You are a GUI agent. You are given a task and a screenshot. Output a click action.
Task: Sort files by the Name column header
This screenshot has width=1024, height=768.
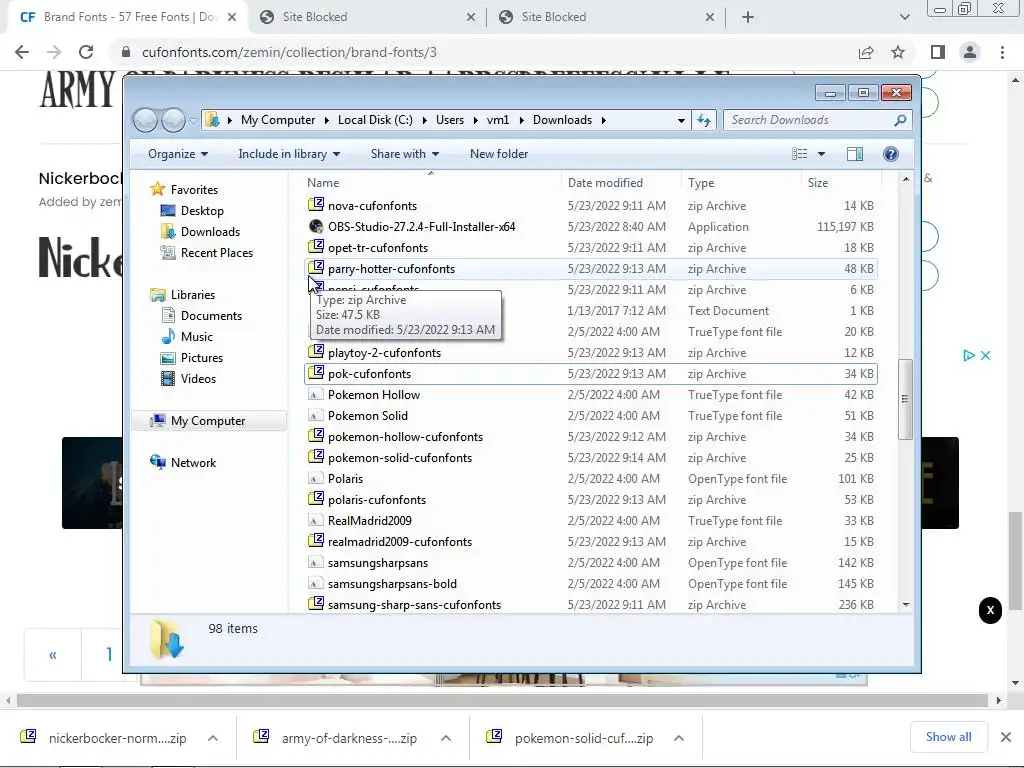(431, 183)
